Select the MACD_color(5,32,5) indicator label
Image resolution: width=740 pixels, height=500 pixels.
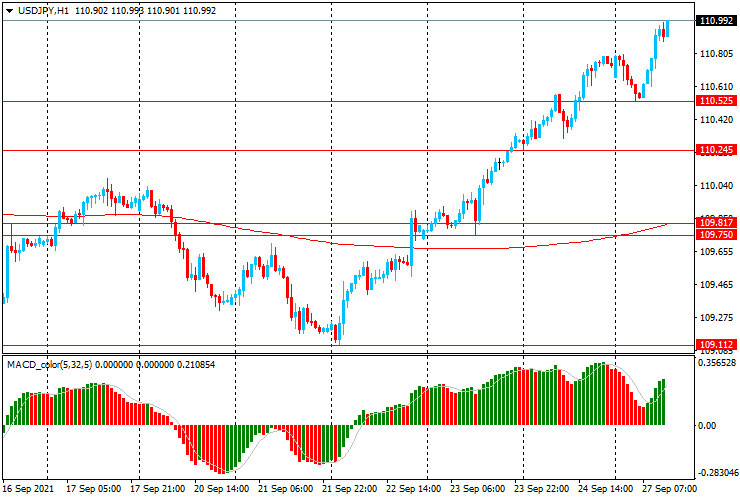tap(50, 364)
